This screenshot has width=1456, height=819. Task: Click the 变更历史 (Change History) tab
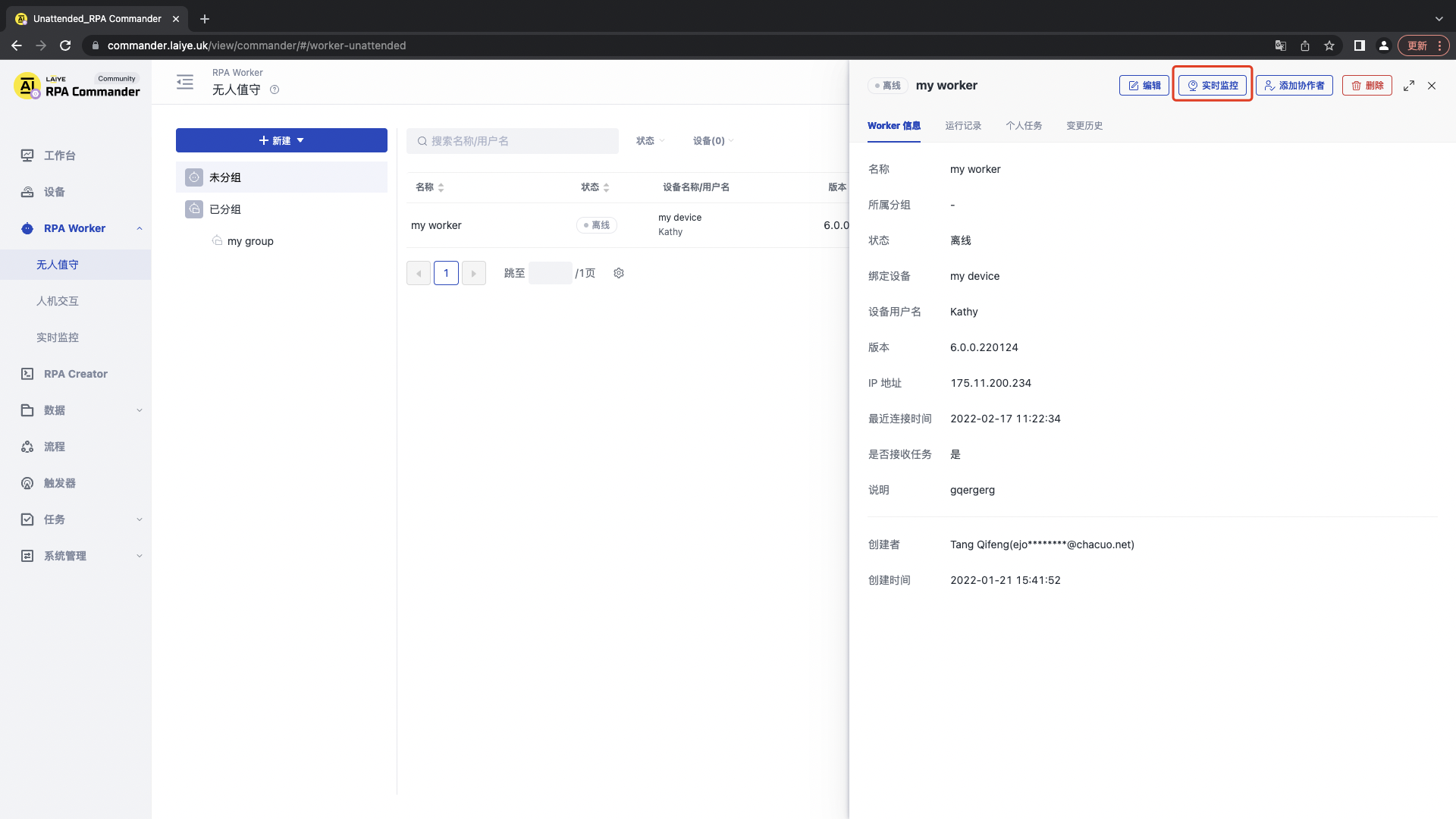coord(1085,125)
